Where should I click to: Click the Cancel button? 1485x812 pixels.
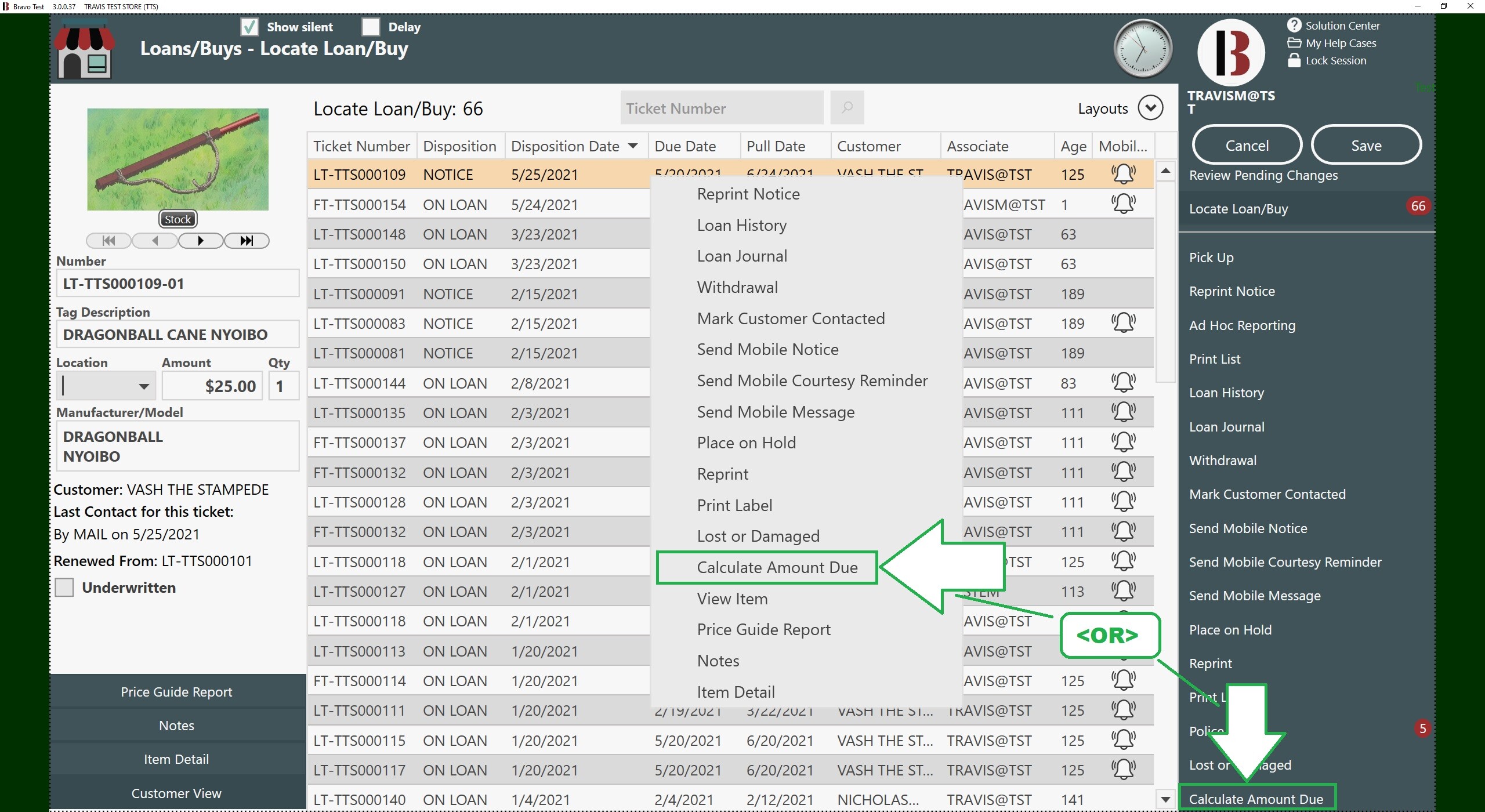(1247, 145)
